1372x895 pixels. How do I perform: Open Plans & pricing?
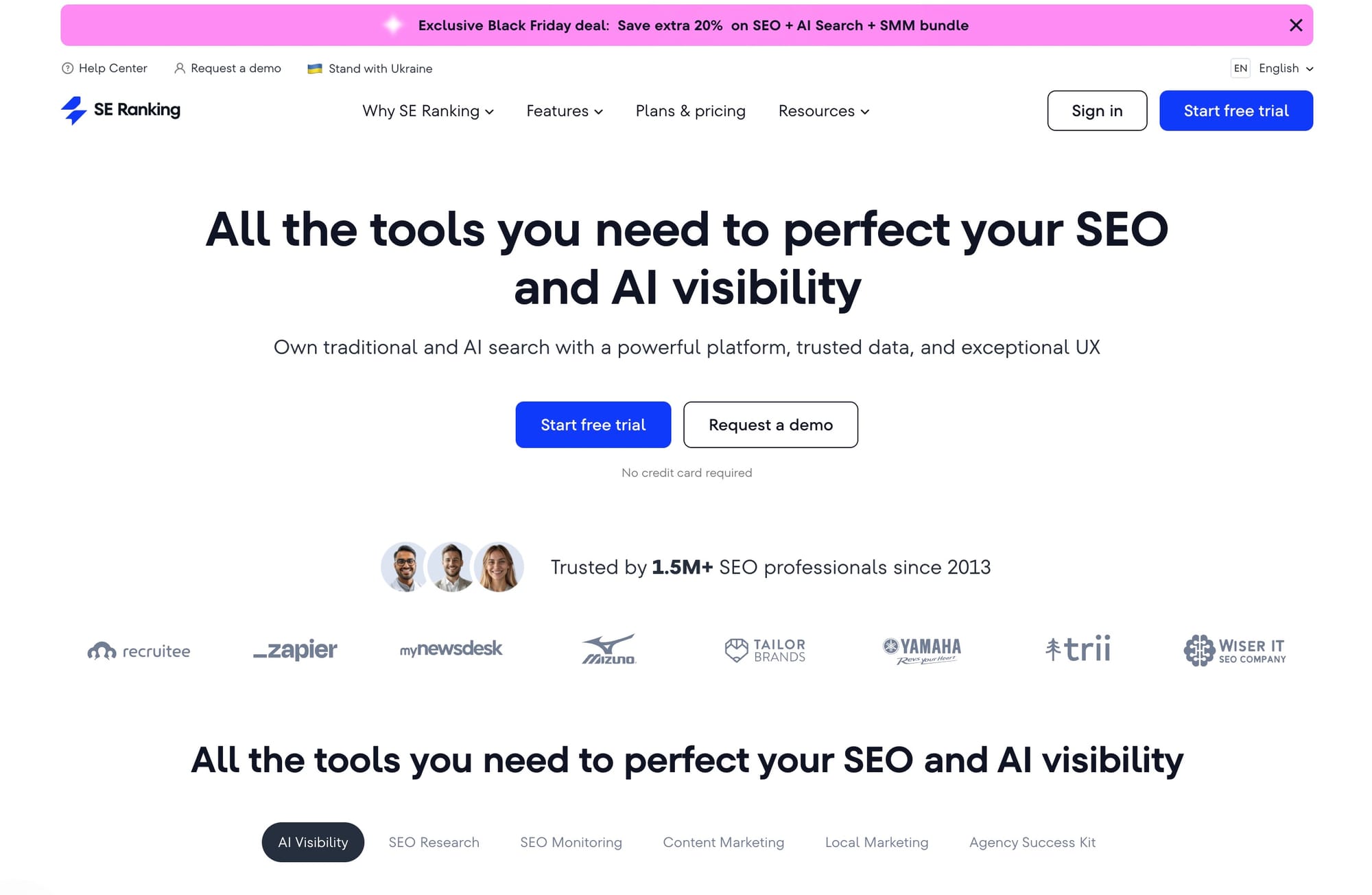pos(690,111)
